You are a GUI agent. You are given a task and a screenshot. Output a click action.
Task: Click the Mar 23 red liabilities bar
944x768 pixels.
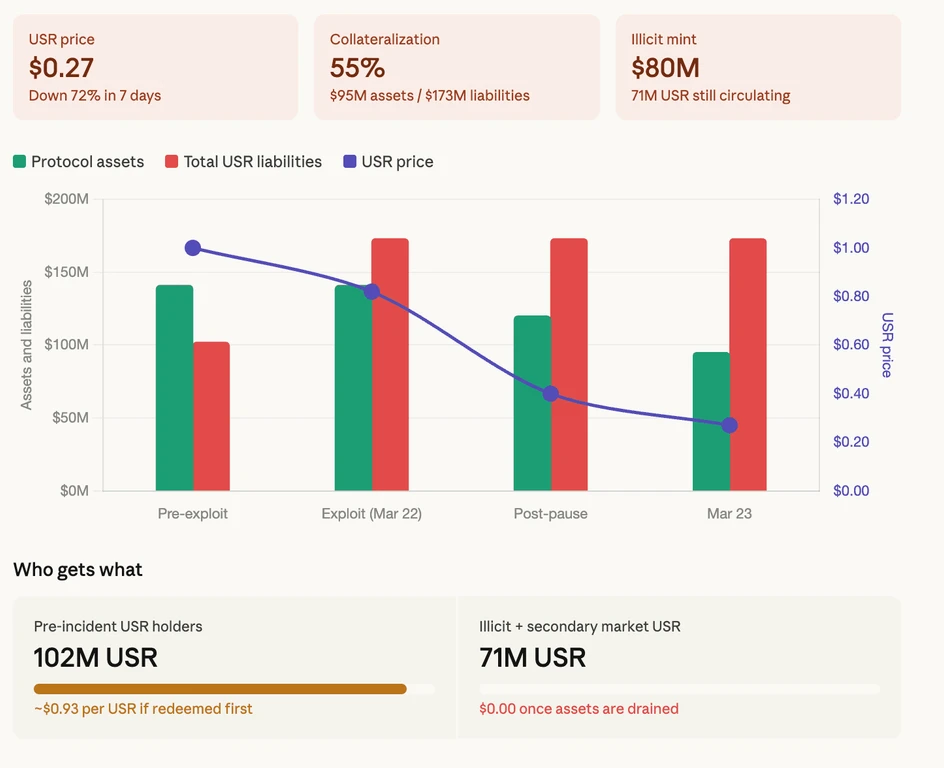(748, 365)
